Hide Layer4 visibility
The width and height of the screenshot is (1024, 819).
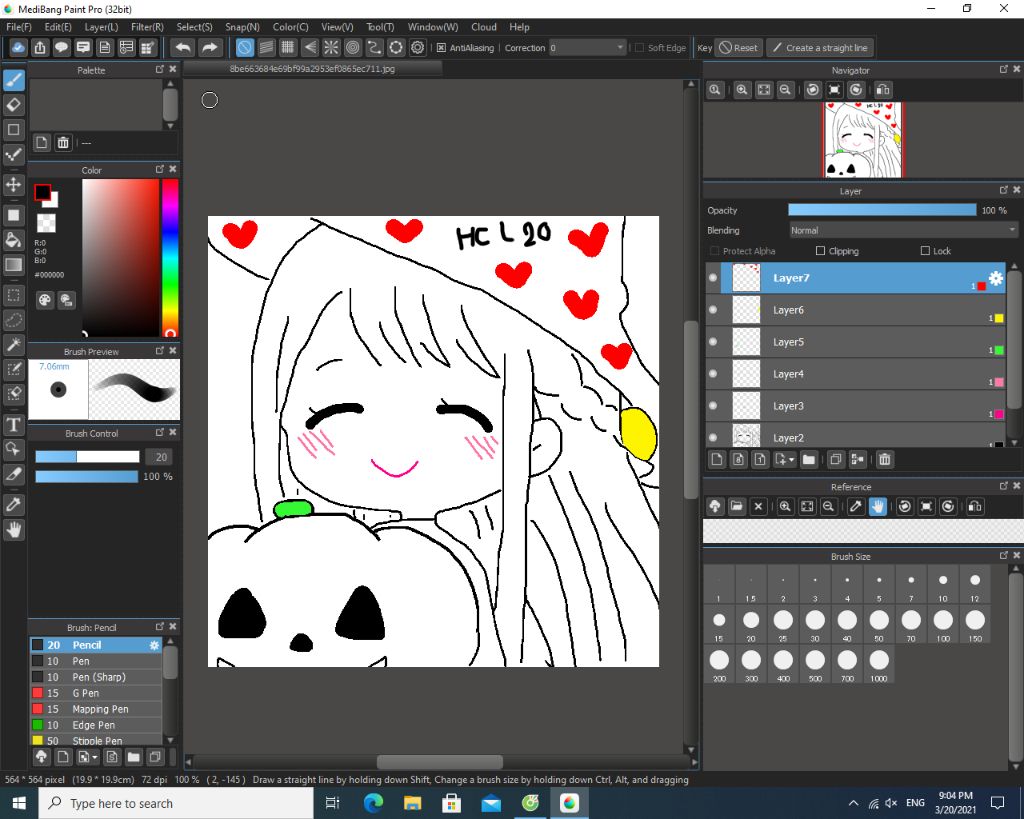coord(713,374)
